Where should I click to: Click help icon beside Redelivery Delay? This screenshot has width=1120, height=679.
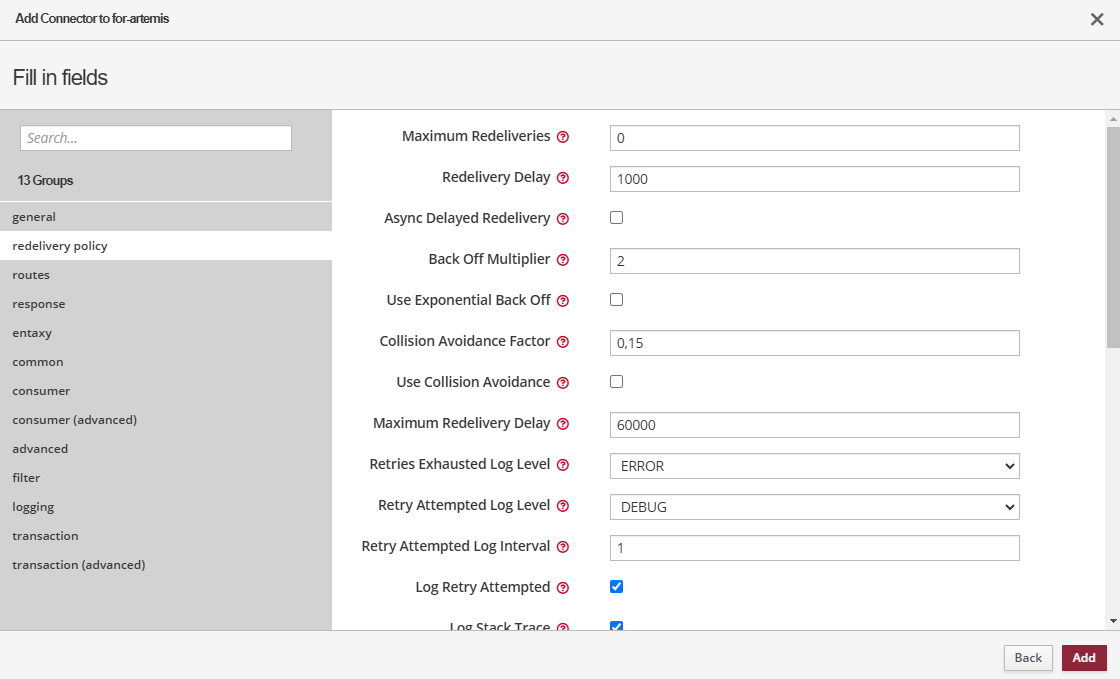tap(563, 178)
